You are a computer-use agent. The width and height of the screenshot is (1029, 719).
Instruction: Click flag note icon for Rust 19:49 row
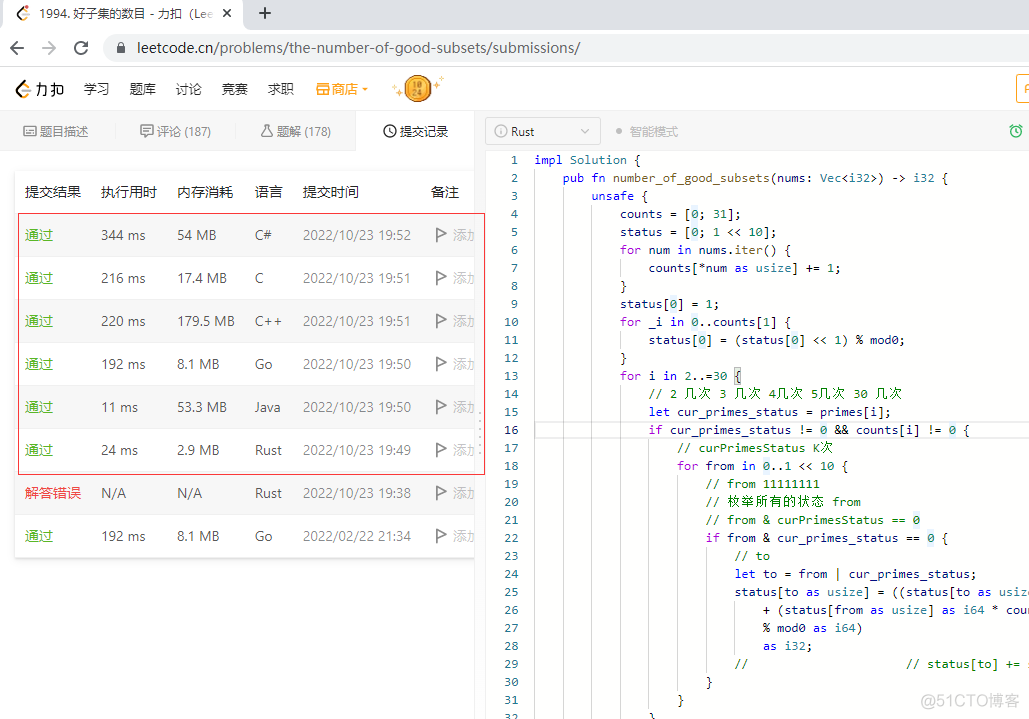441,450
